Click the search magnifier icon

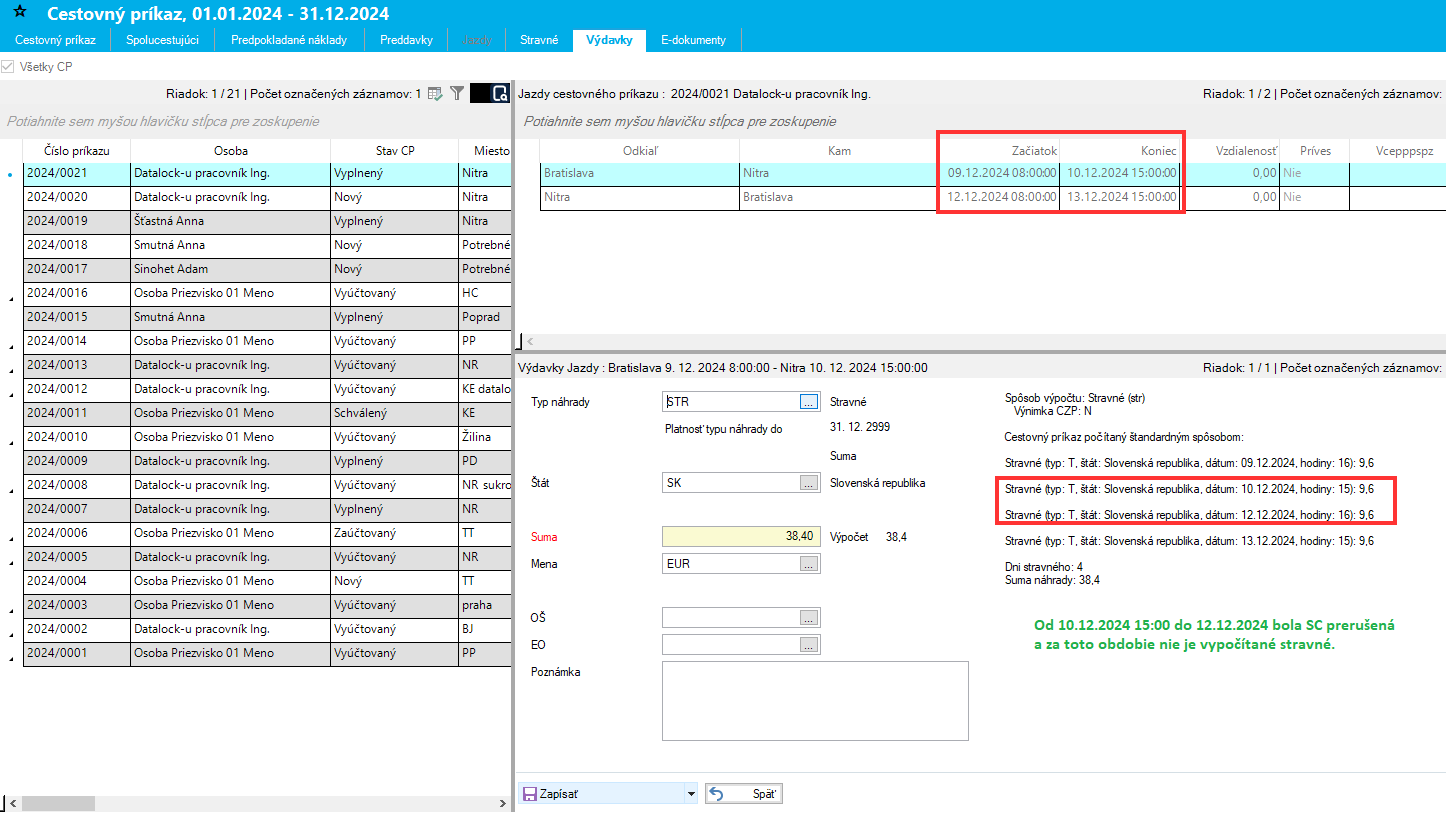499,94
